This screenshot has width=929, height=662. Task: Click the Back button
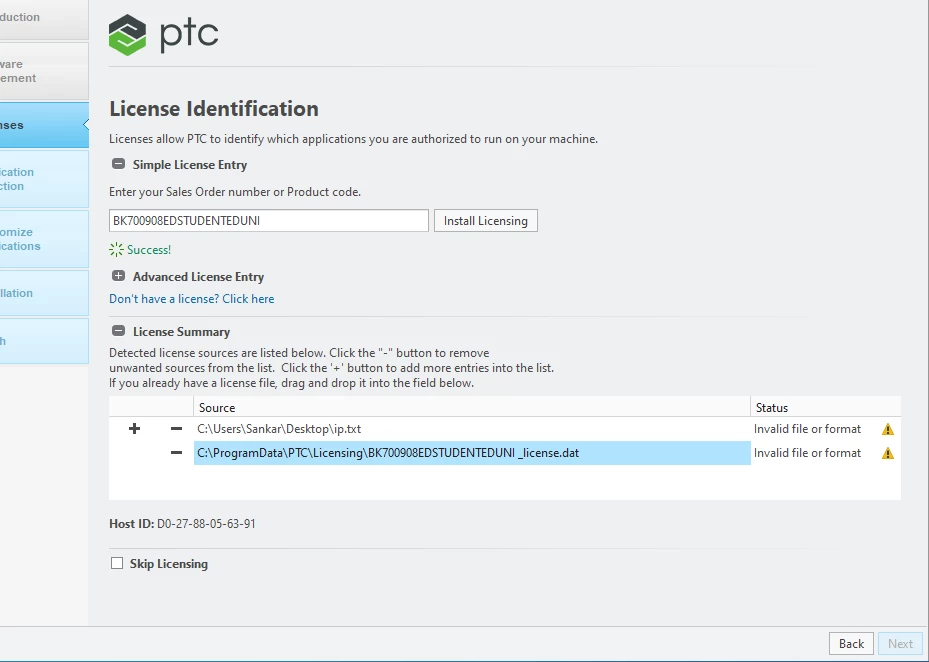click(851, 644)
